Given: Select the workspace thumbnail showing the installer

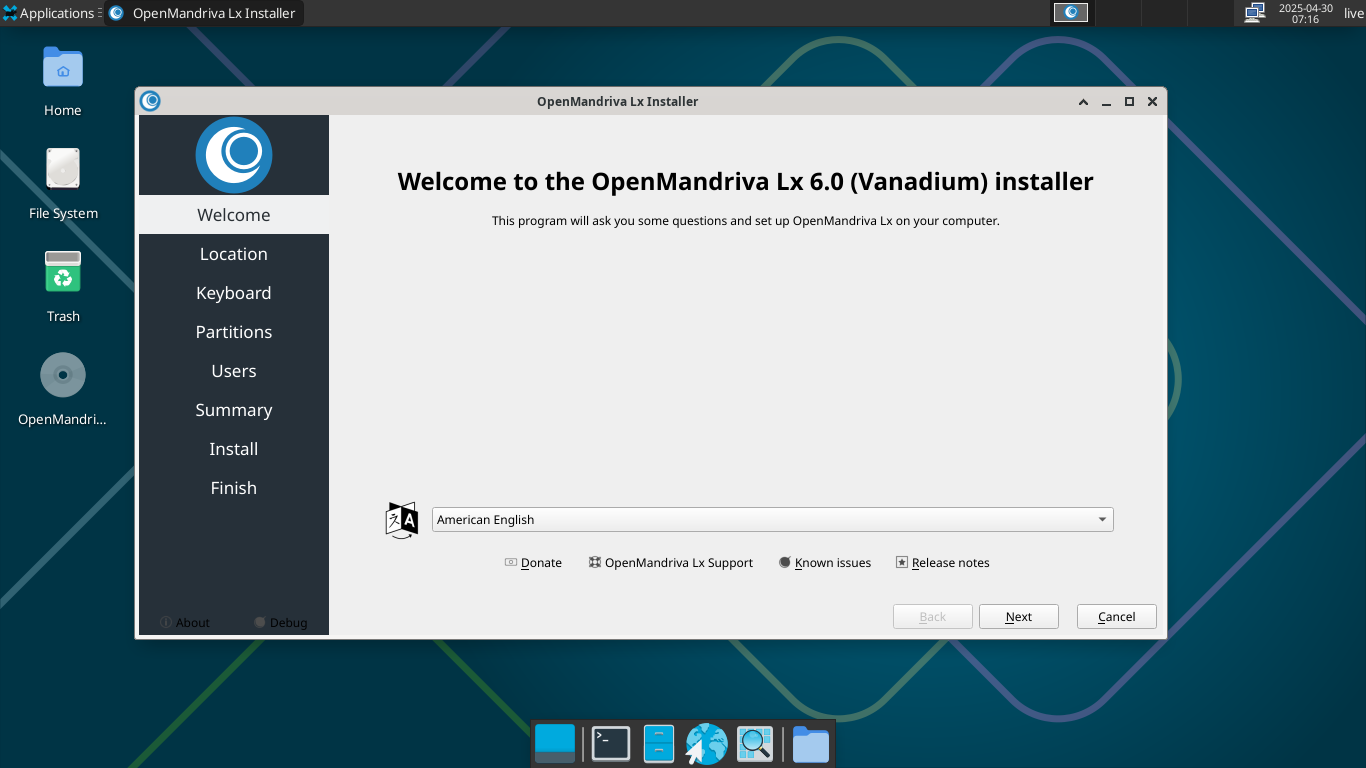Looking at the screenshot, I should pyautogui.click(x=1071, y=13).
